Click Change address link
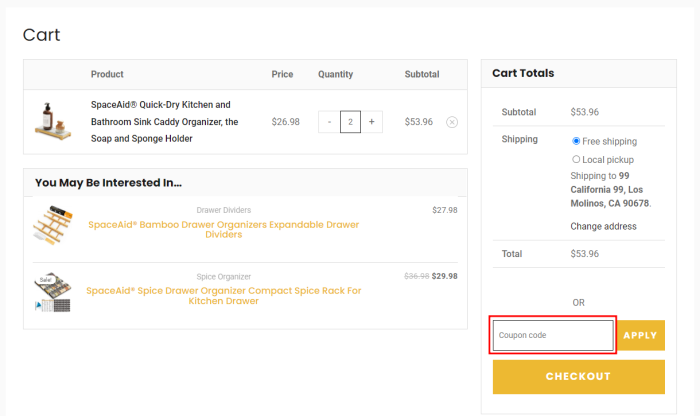 coord(603,226)
